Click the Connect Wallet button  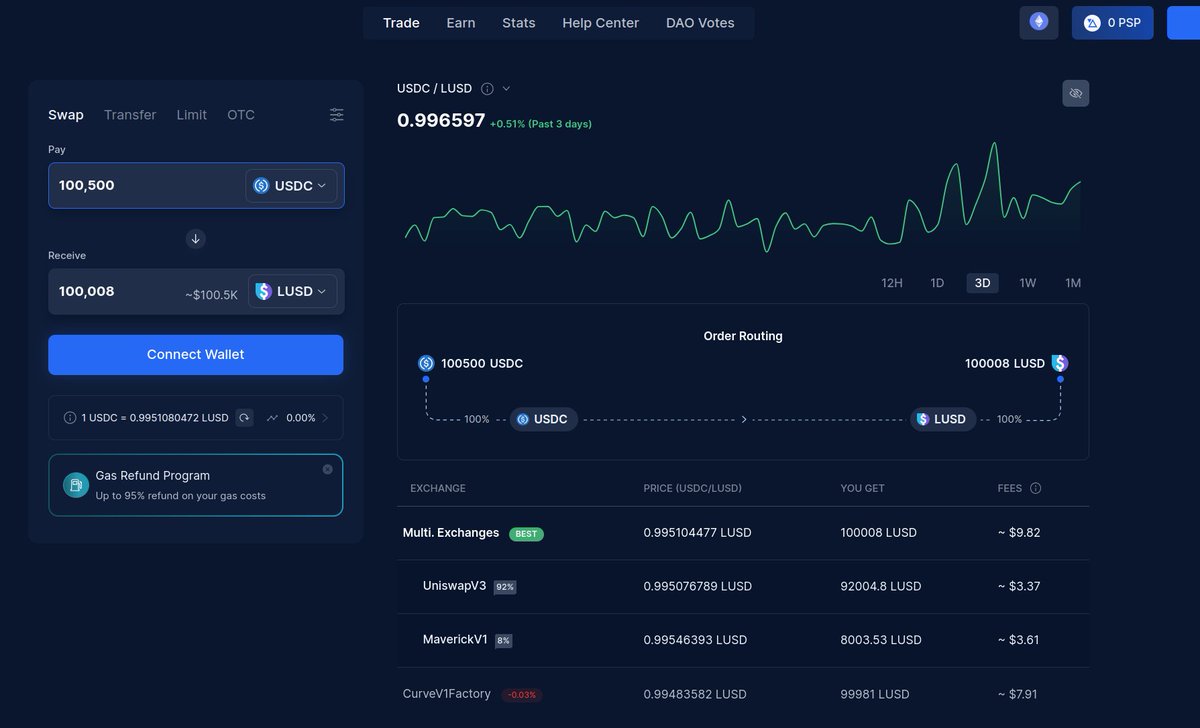[x=195, y=354]
